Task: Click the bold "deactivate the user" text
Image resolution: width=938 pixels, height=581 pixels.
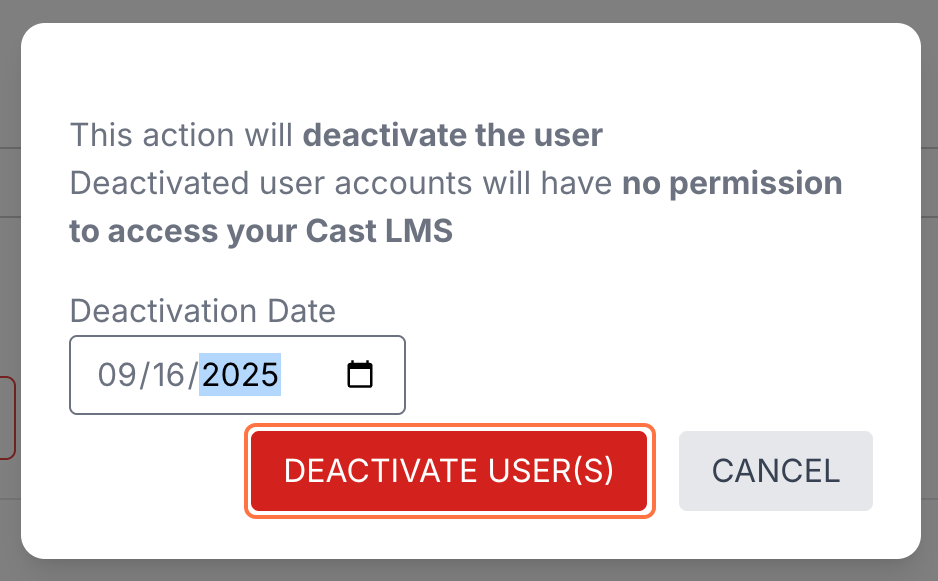Action: (452, 135)
